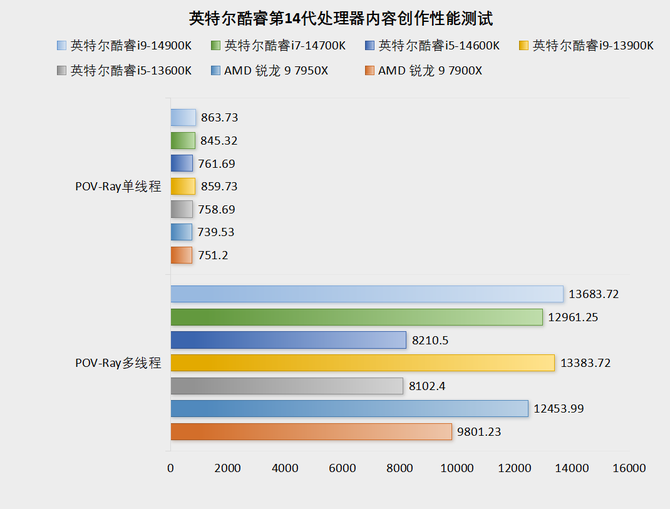Click axis tick label 10000
This screenshot has height=509, width=670.
pyautogui.click(x=457, y=468)
